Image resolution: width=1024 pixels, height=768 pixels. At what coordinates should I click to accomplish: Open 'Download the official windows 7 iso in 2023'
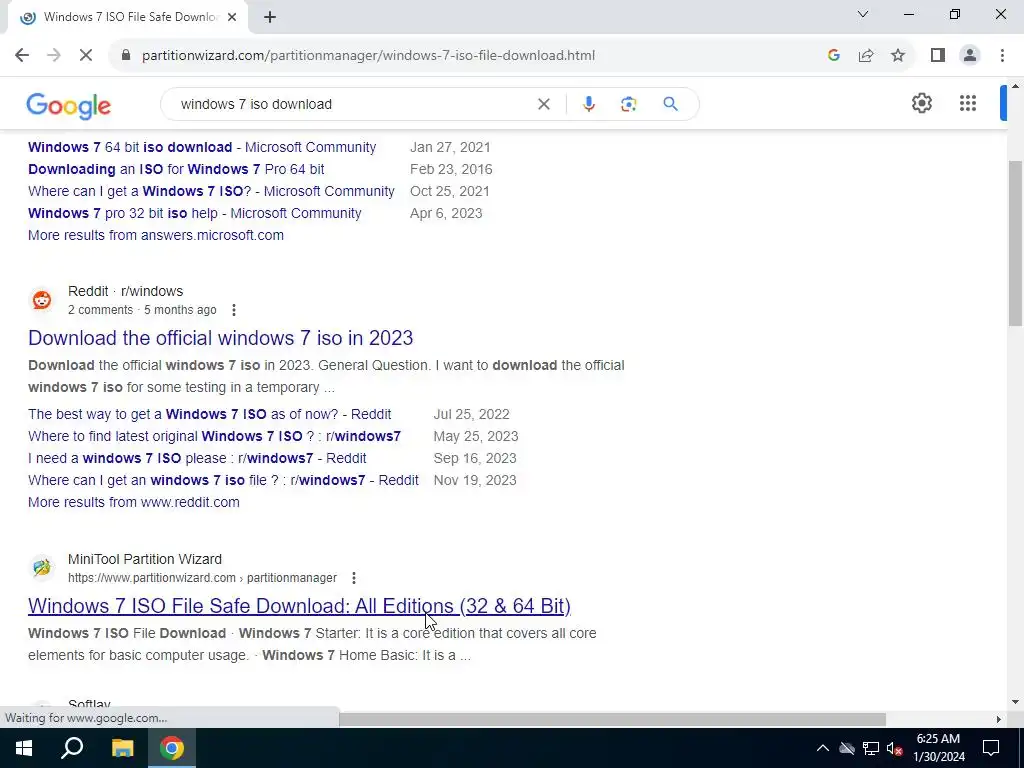(220, 338)
